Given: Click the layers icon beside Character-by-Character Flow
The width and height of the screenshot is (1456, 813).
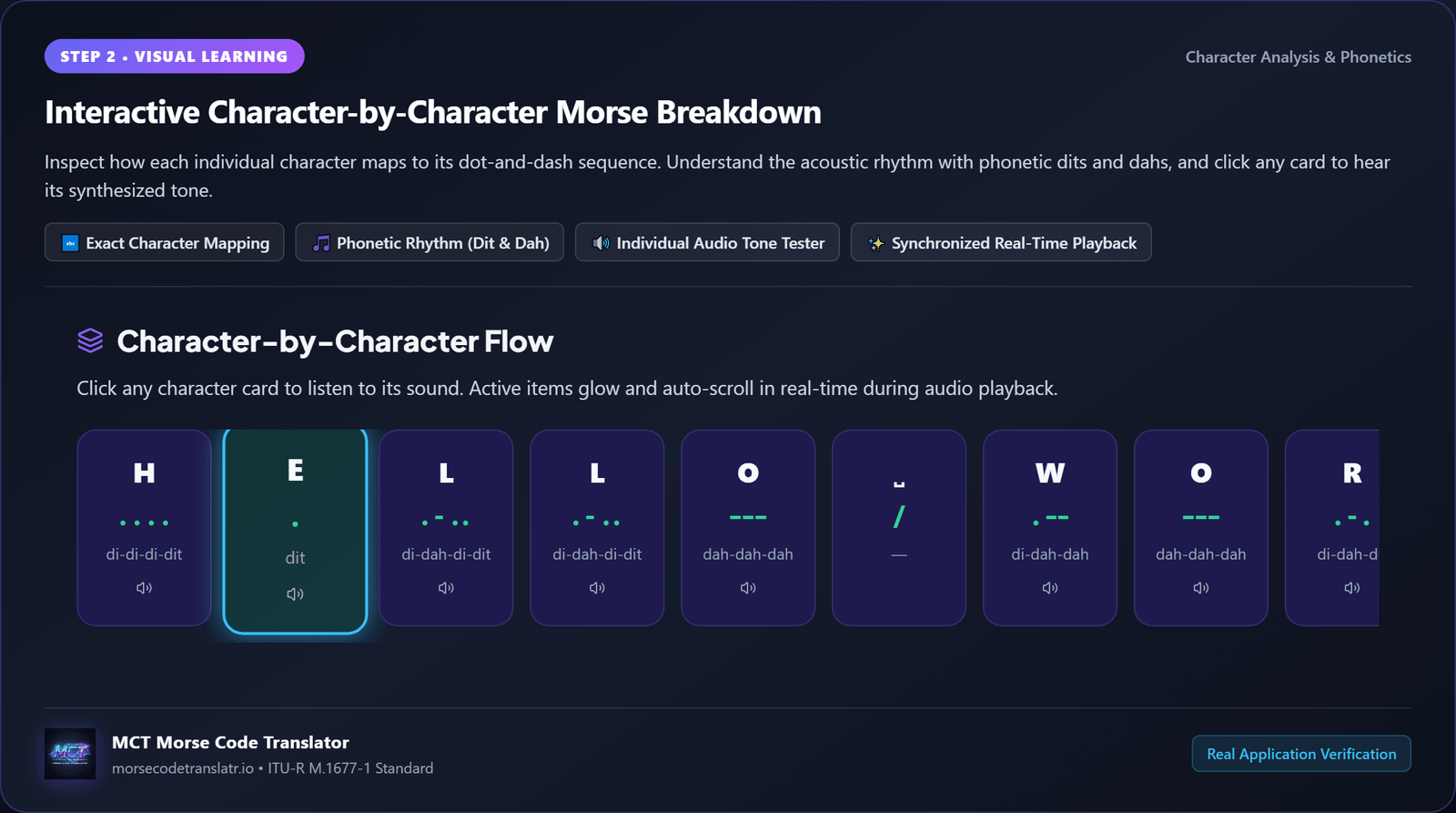Looking at the screenshot, I should click(90, 340).
